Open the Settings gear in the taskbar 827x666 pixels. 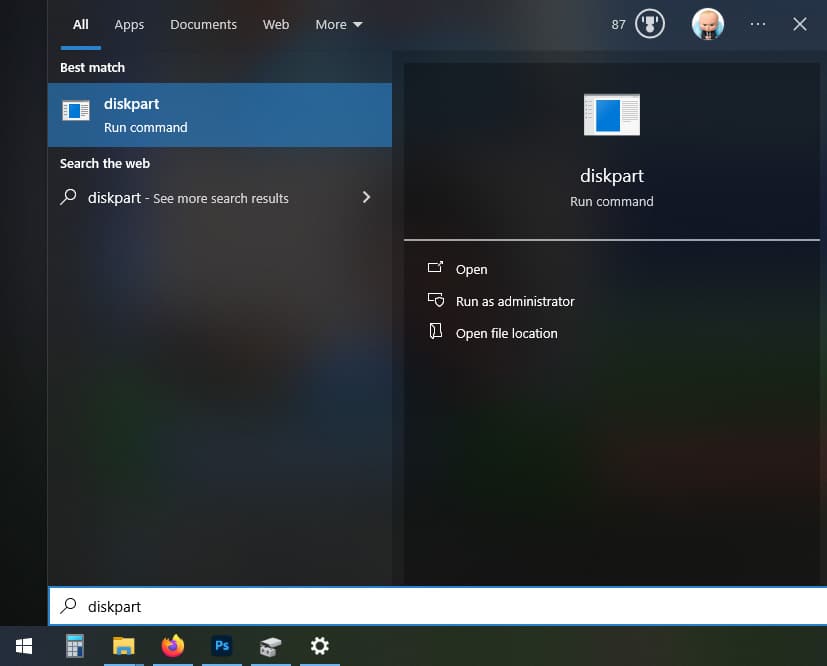point(320,646)
